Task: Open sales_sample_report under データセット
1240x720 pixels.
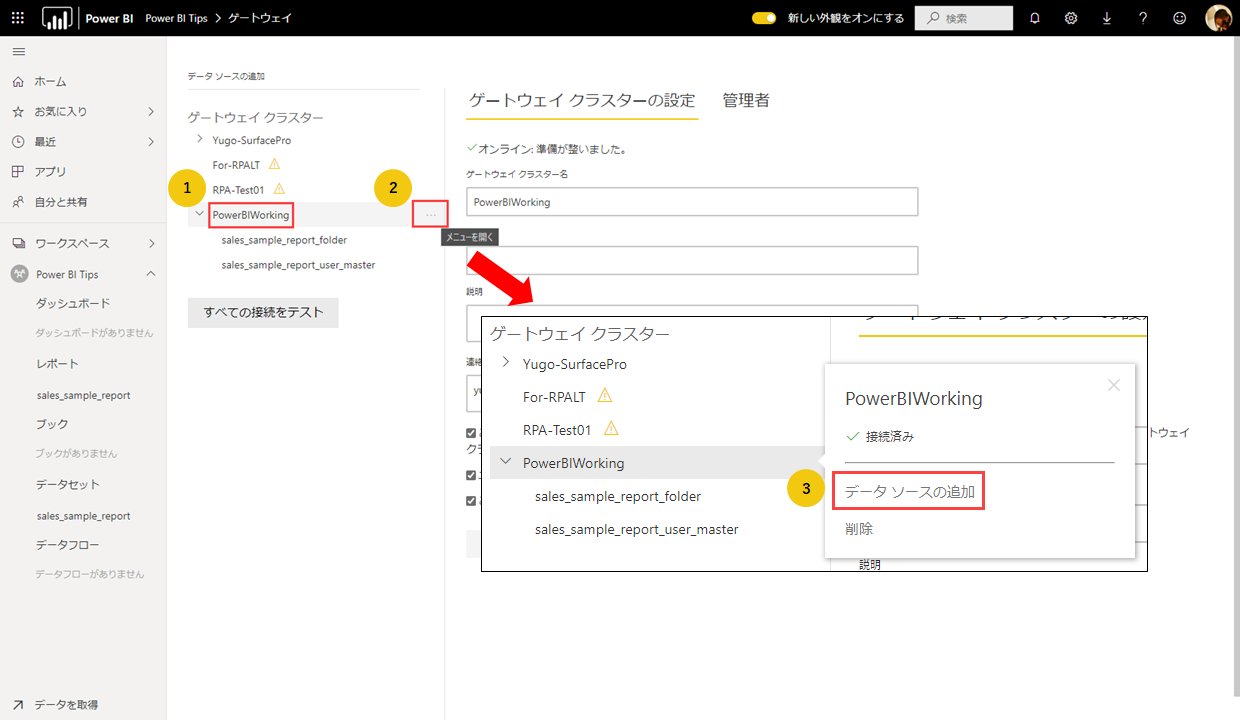Action: [83, 516]
